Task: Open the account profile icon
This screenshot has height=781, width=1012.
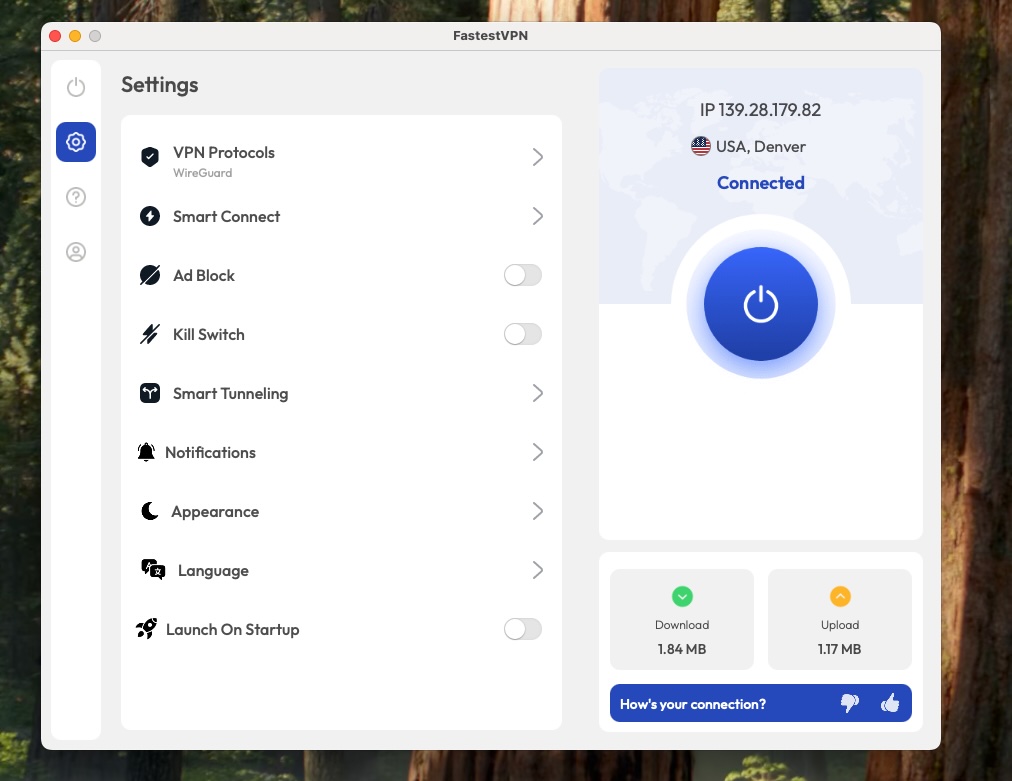Action: [76, 252]
